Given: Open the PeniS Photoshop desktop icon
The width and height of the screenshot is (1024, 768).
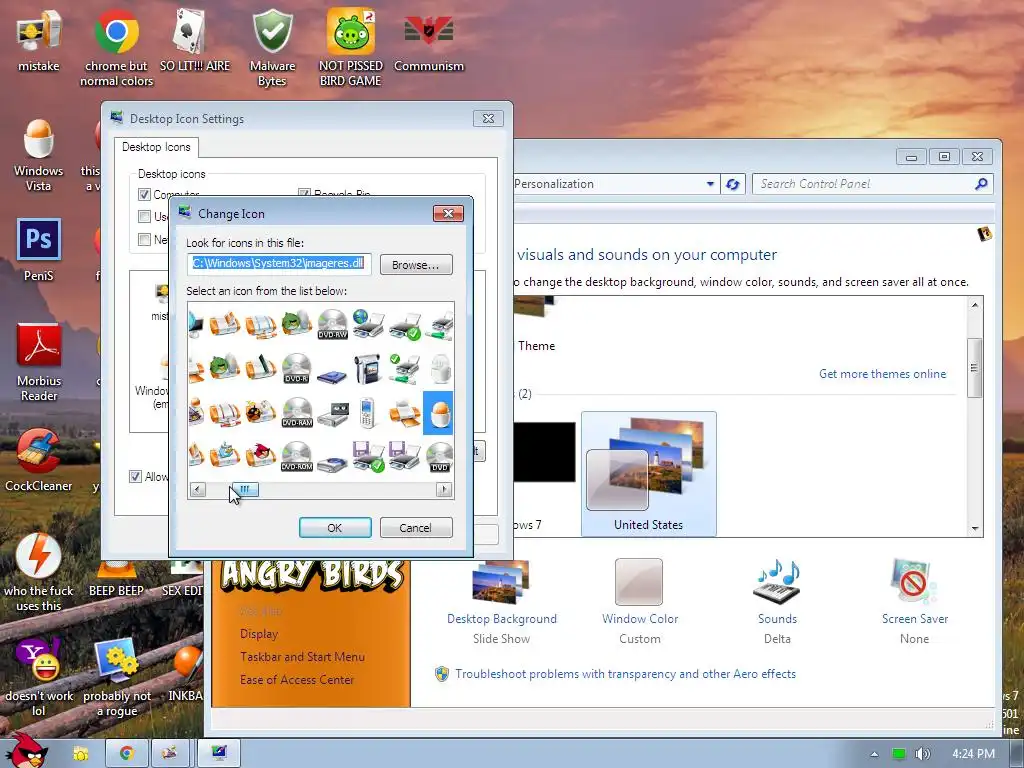Looking at the screenshot, I should 39,250.
